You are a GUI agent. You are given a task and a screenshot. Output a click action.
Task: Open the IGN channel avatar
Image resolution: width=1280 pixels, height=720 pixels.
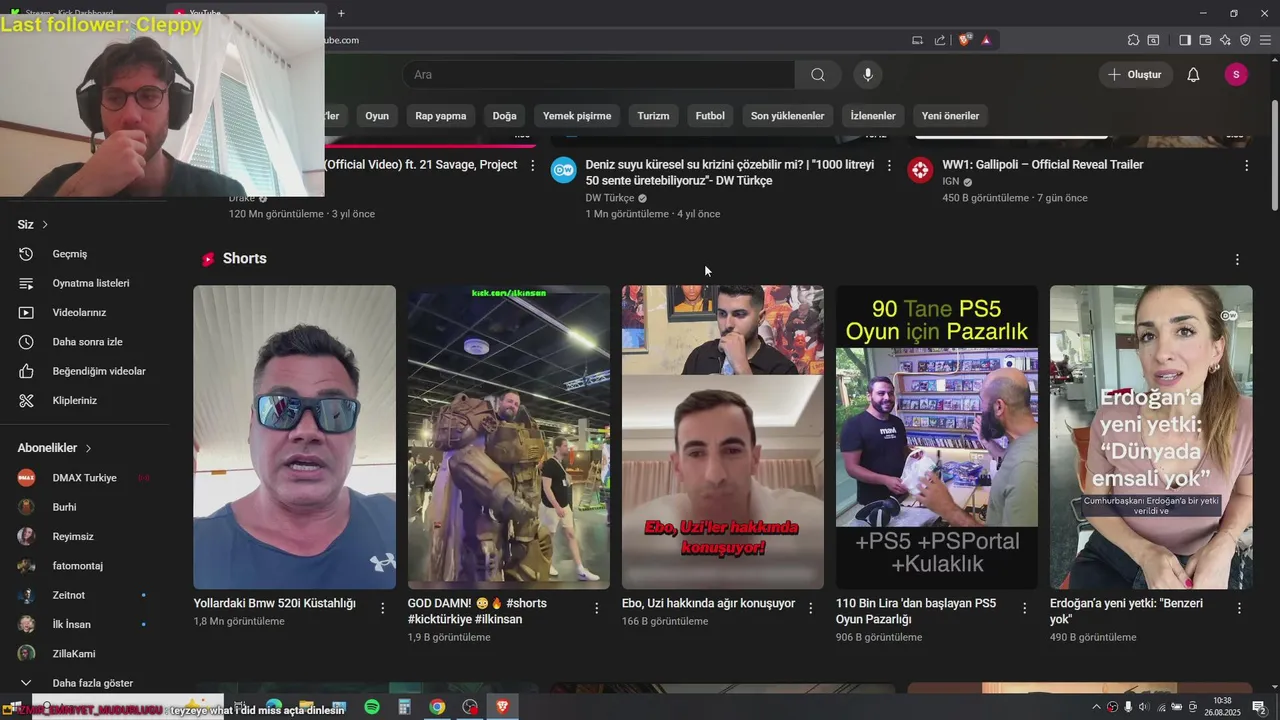point(920,170)
